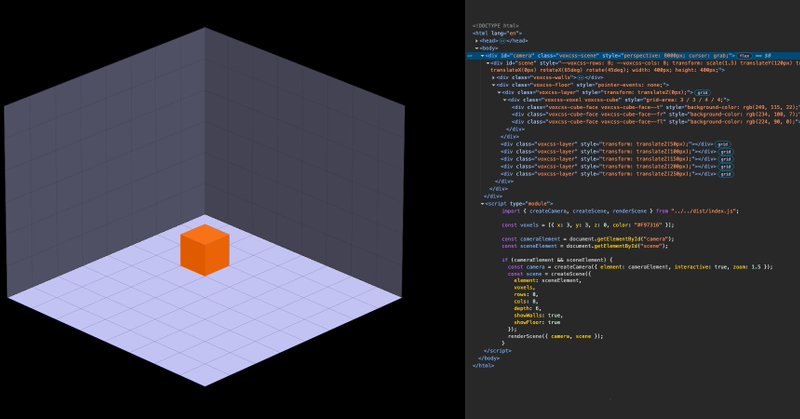Click the orange cube's top face

pos(205,234)
